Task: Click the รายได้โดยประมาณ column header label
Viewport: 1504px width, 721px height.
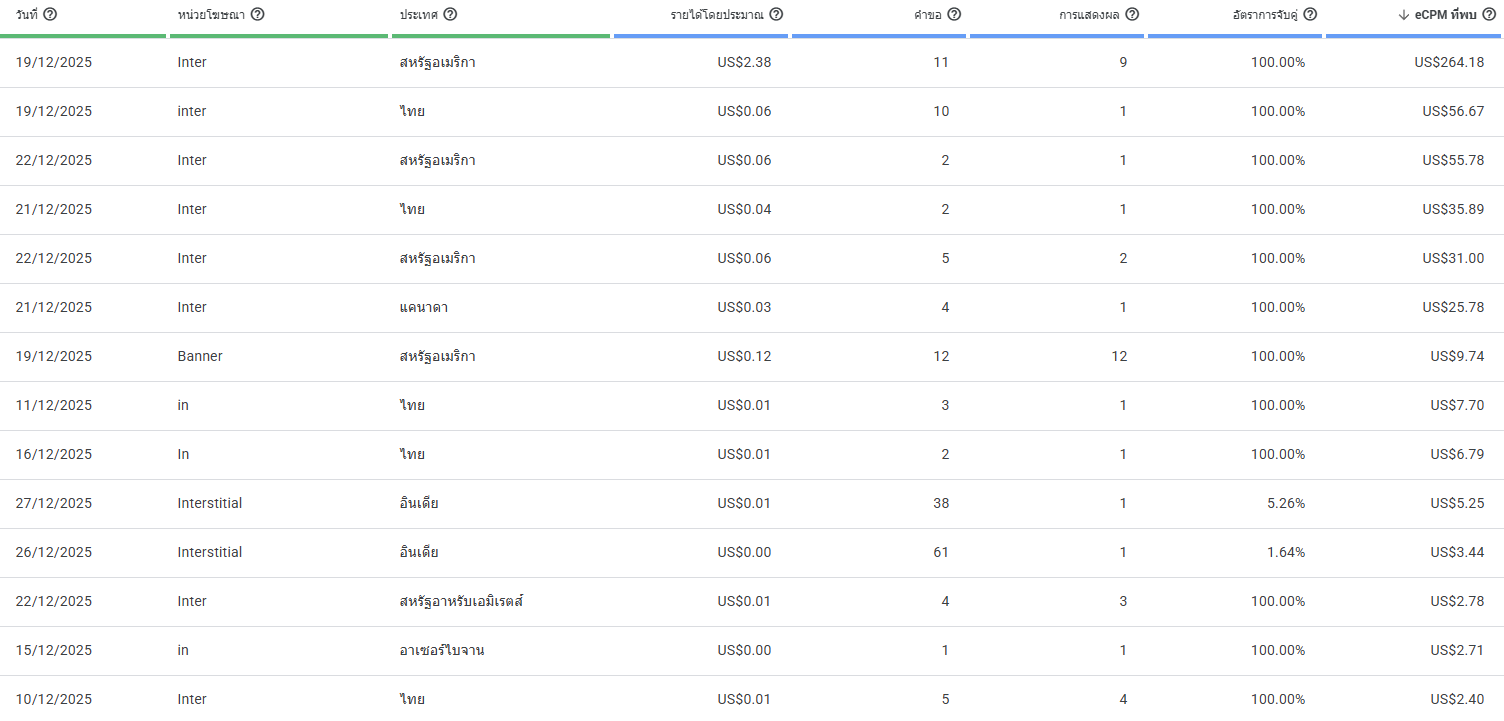Action: click(717, 14)
